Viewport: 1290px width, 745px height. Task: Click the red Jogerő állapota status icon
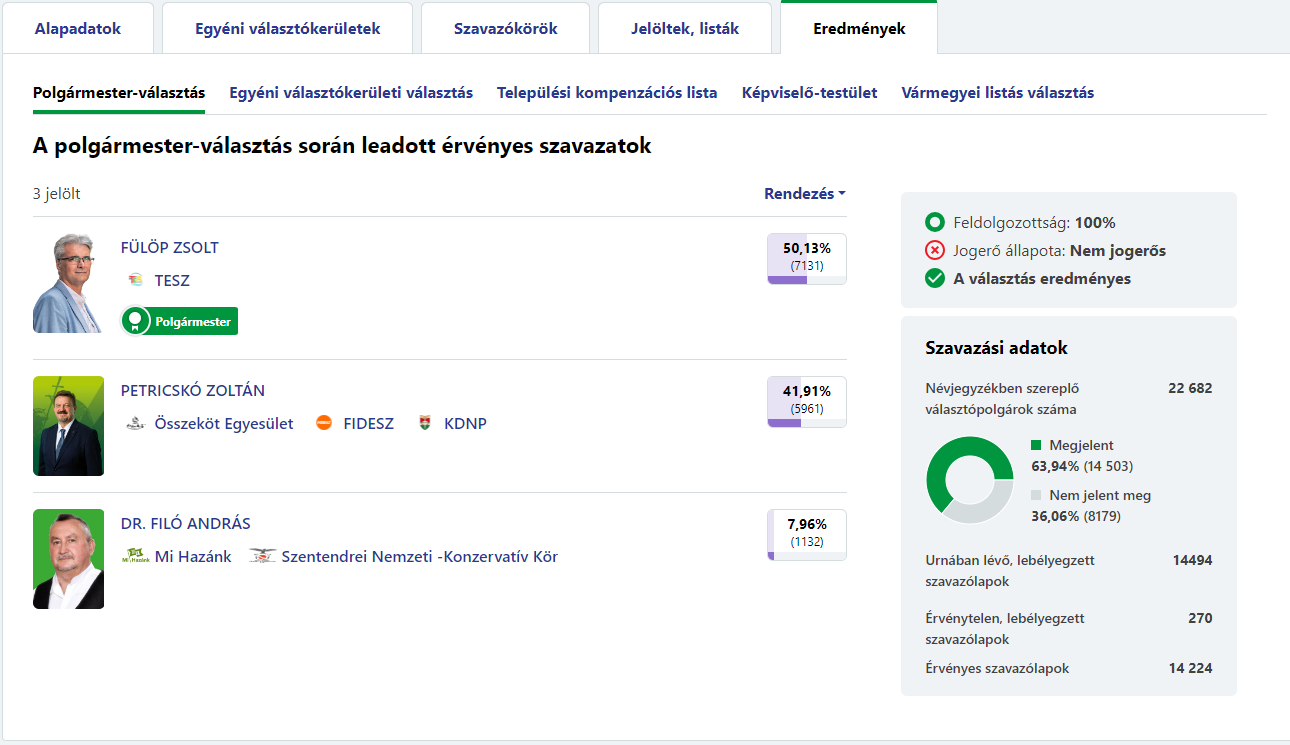pos(935,251)
